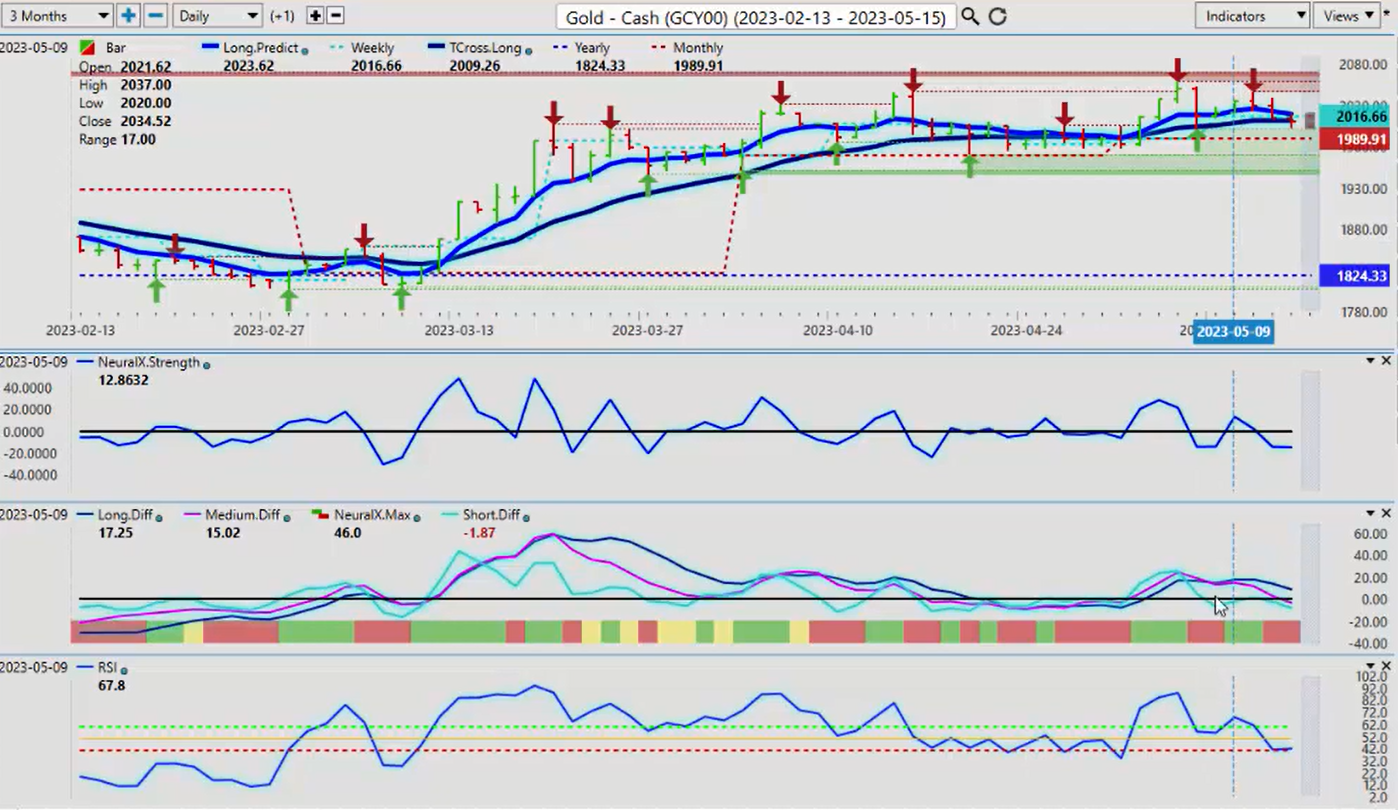Open Medium.Diff indicator settings dot
The height and width of the screenshot is (810, 1398).
click(286, 517)
